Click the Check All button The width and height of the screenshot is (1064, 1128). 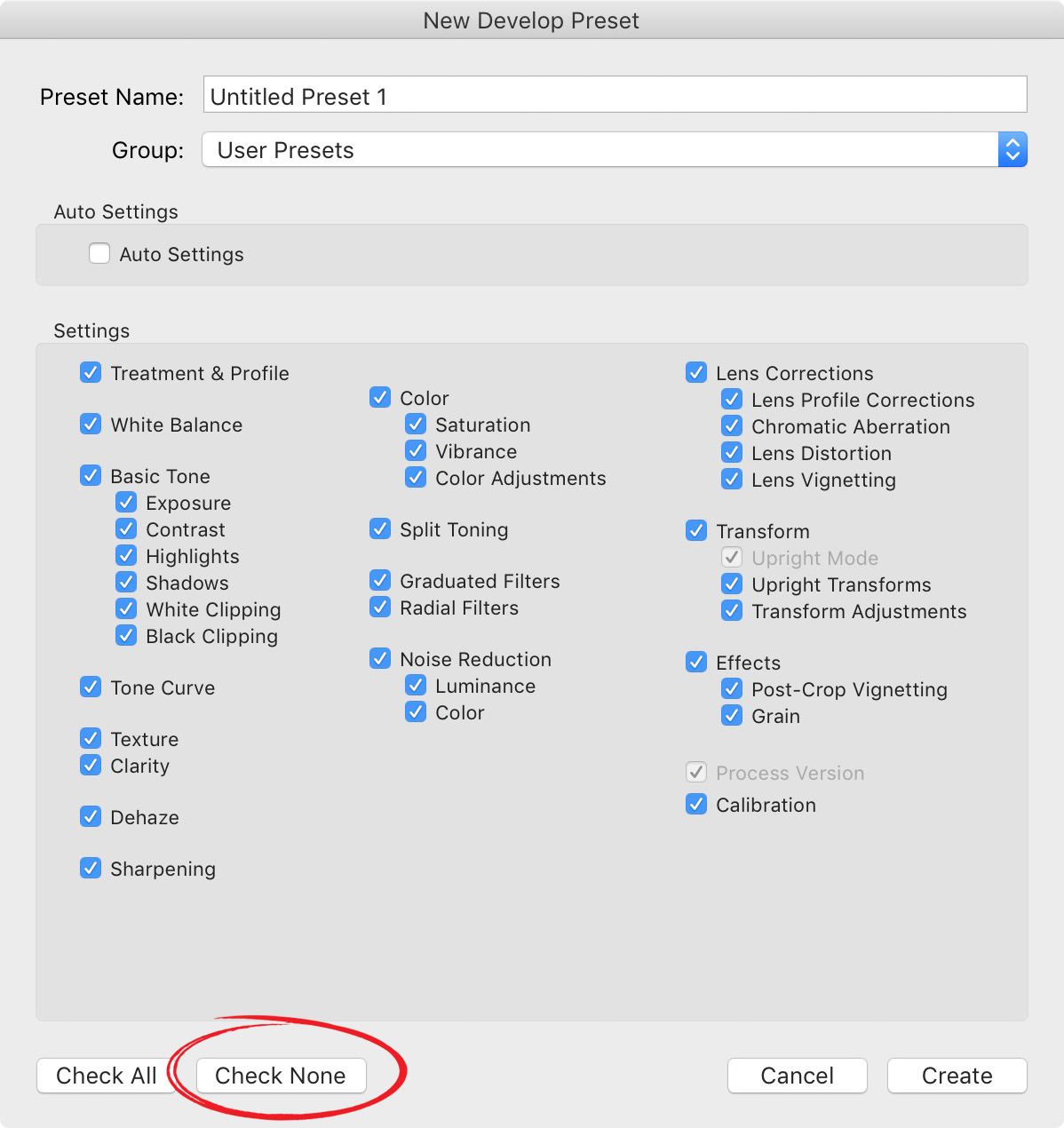pyautogui.click(x=106, y=1076)
